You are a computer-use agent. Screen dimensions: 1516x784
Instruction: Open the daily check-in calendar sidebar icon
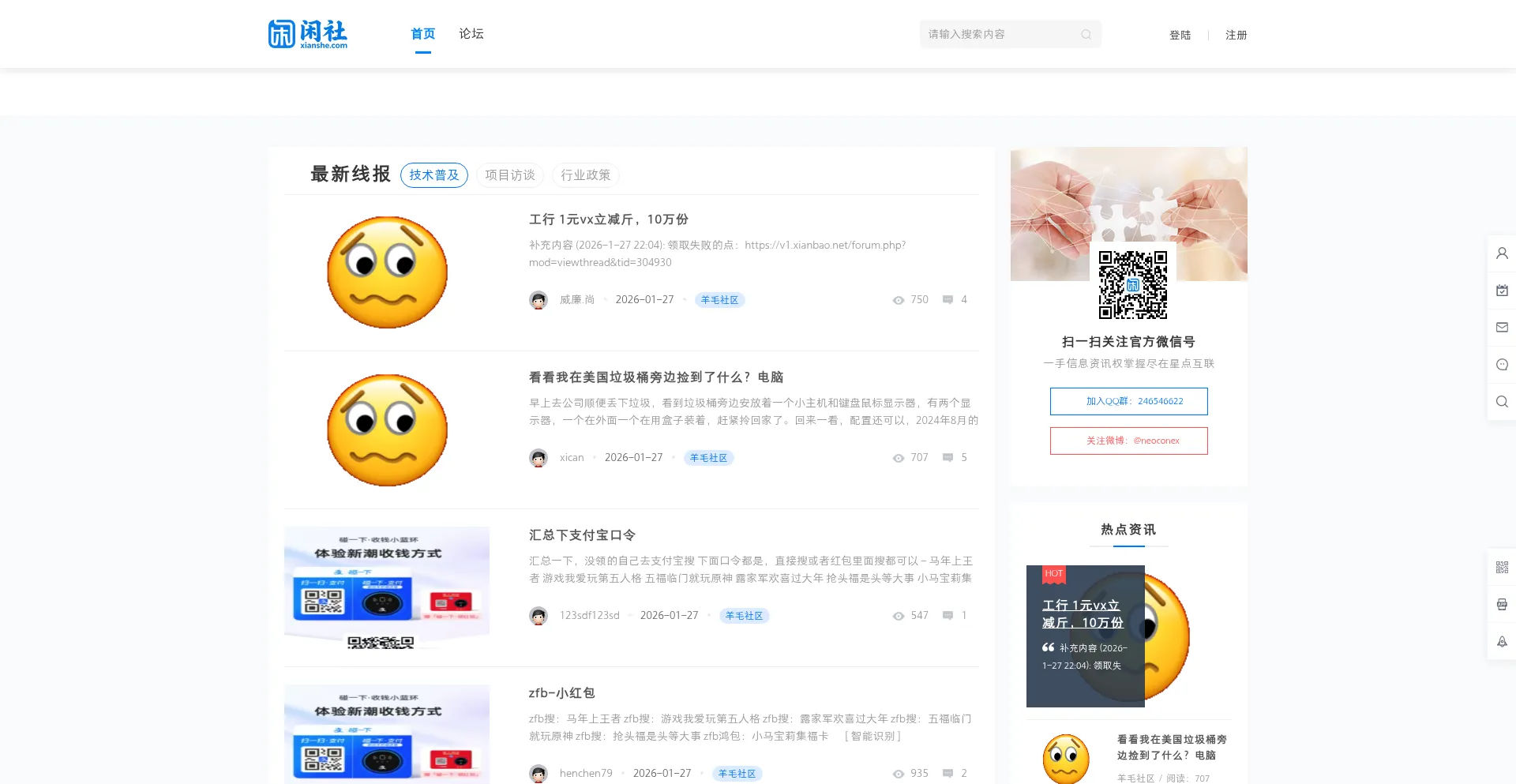pos(1502,291)
